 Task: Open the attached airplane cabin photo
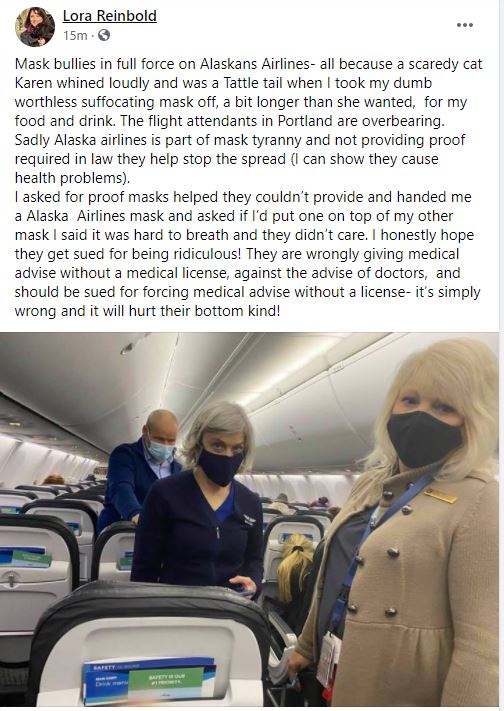(249, 519)
